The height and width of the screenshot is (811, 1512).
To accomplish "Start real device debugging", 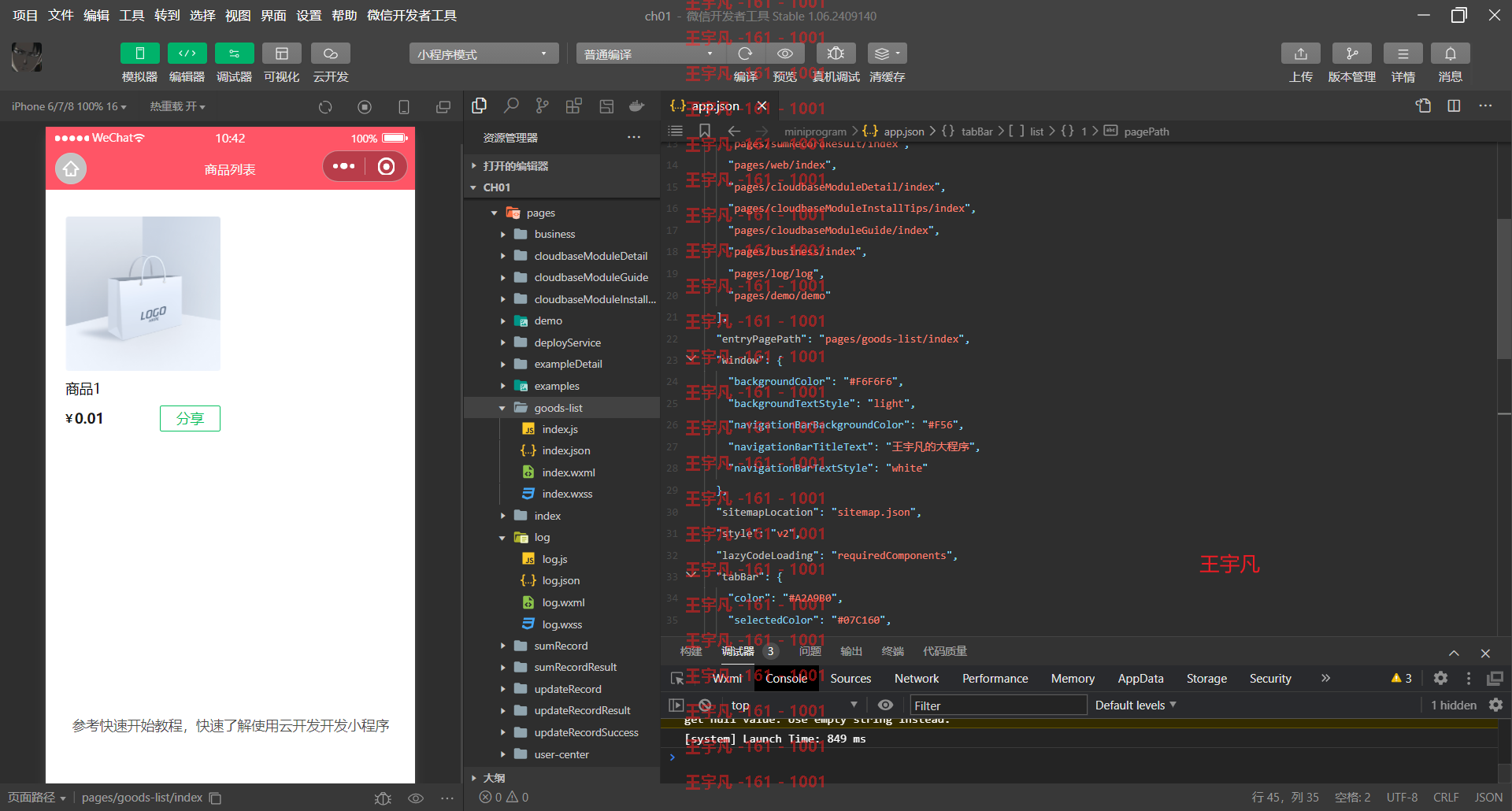I will [836, 54].
